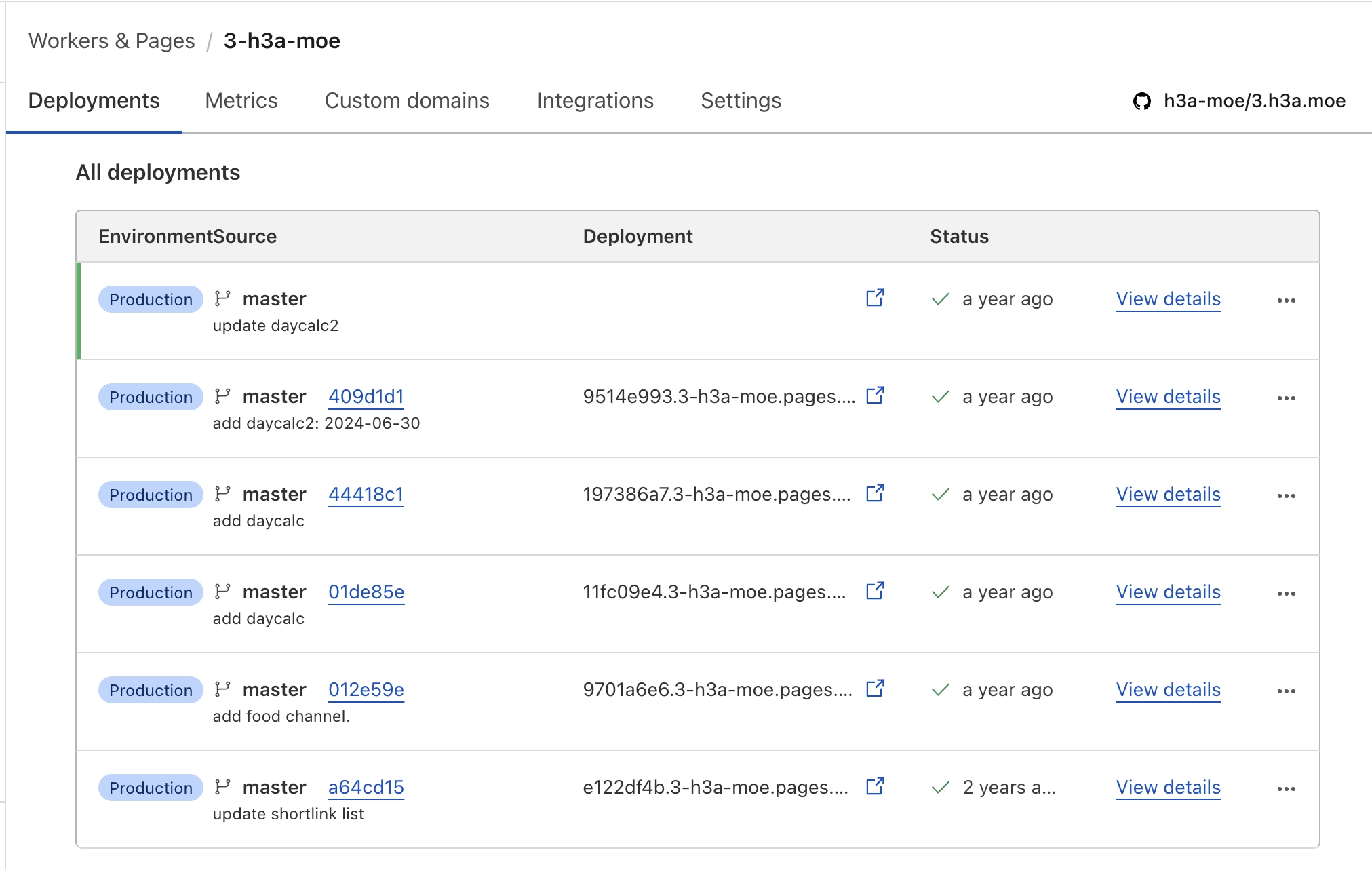Open commit 409d1d1 link
Screen dimensions: 1372x869
tap(366, 397)
